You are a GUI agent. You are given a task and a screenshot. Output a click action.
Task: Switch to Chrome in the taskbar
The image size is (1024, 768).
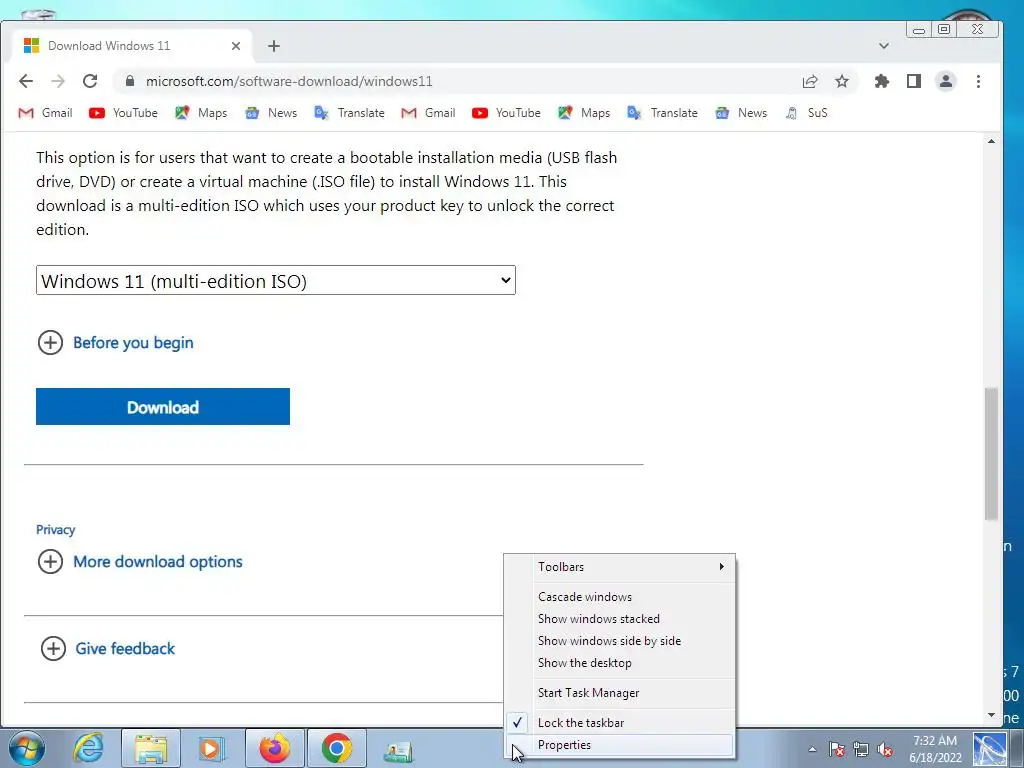(x=336, y=748)
